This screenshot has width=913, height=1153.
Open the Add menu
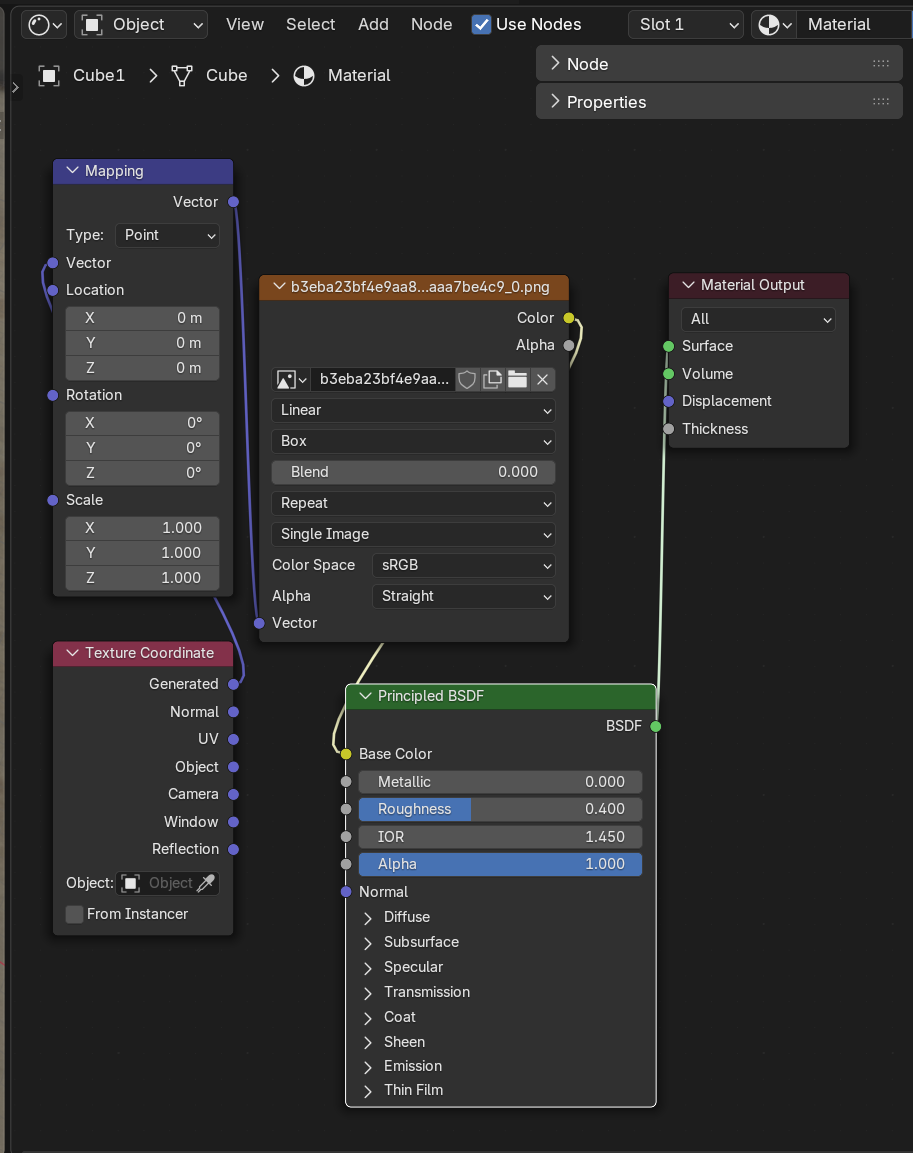tap(373, 24)
